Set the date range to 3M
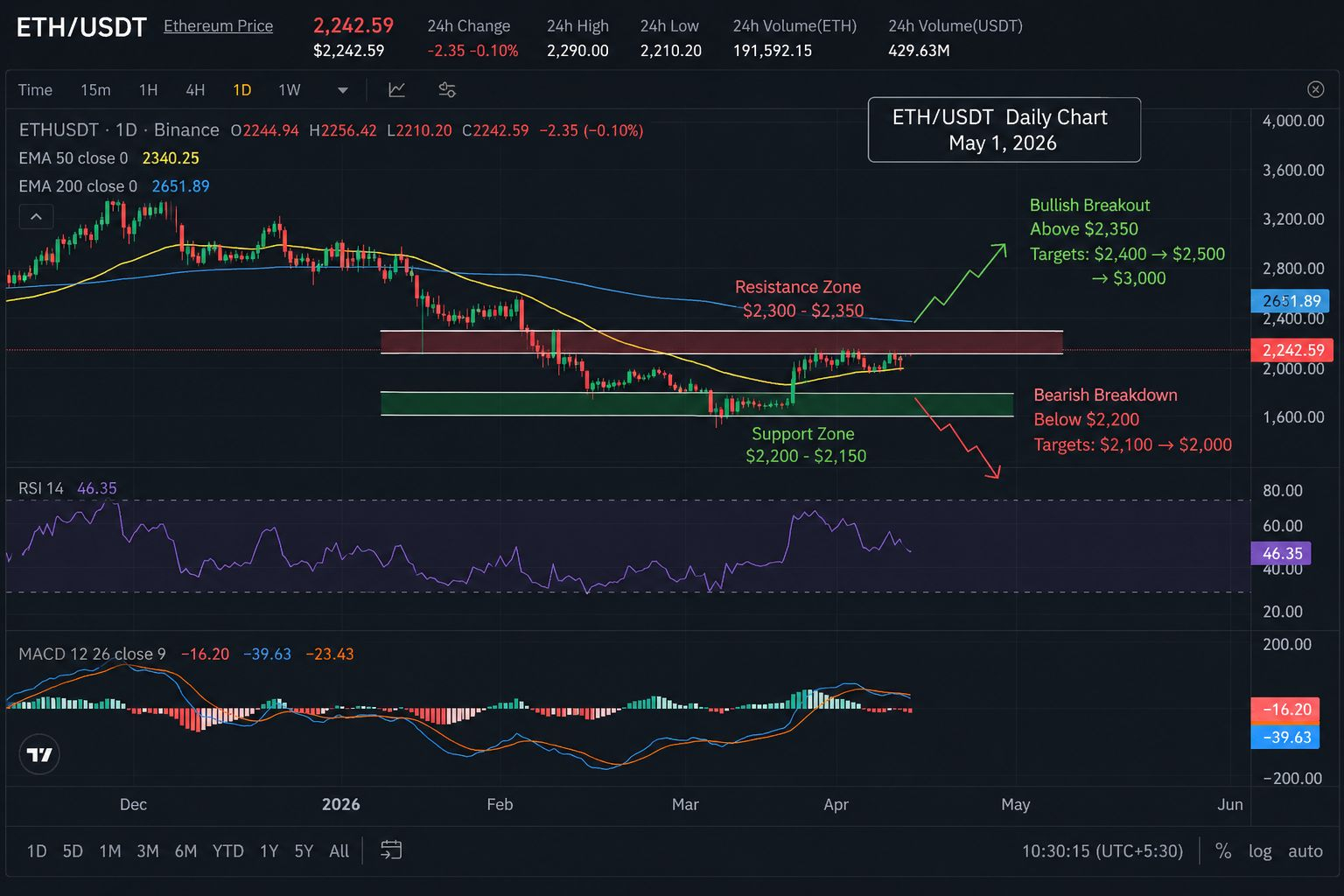The image size is (1344, 896). [148, 850]
